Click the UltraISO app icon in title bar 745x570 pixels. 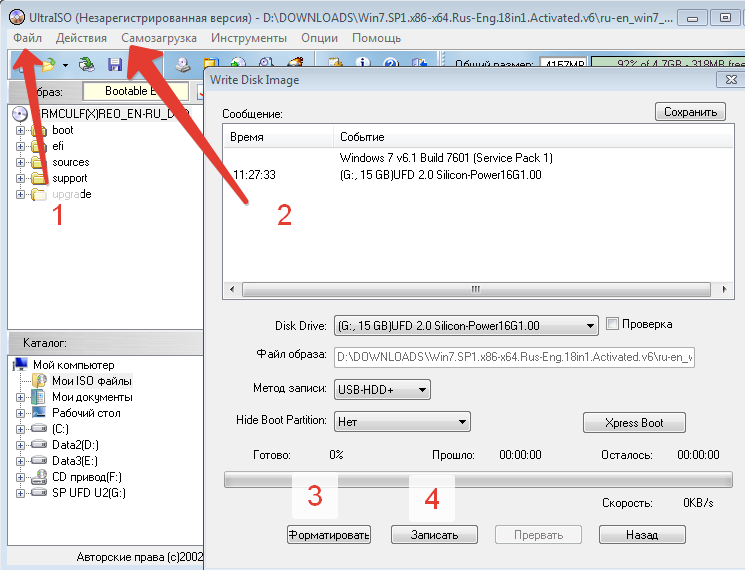pyautogui.click(x=17, y=18)
